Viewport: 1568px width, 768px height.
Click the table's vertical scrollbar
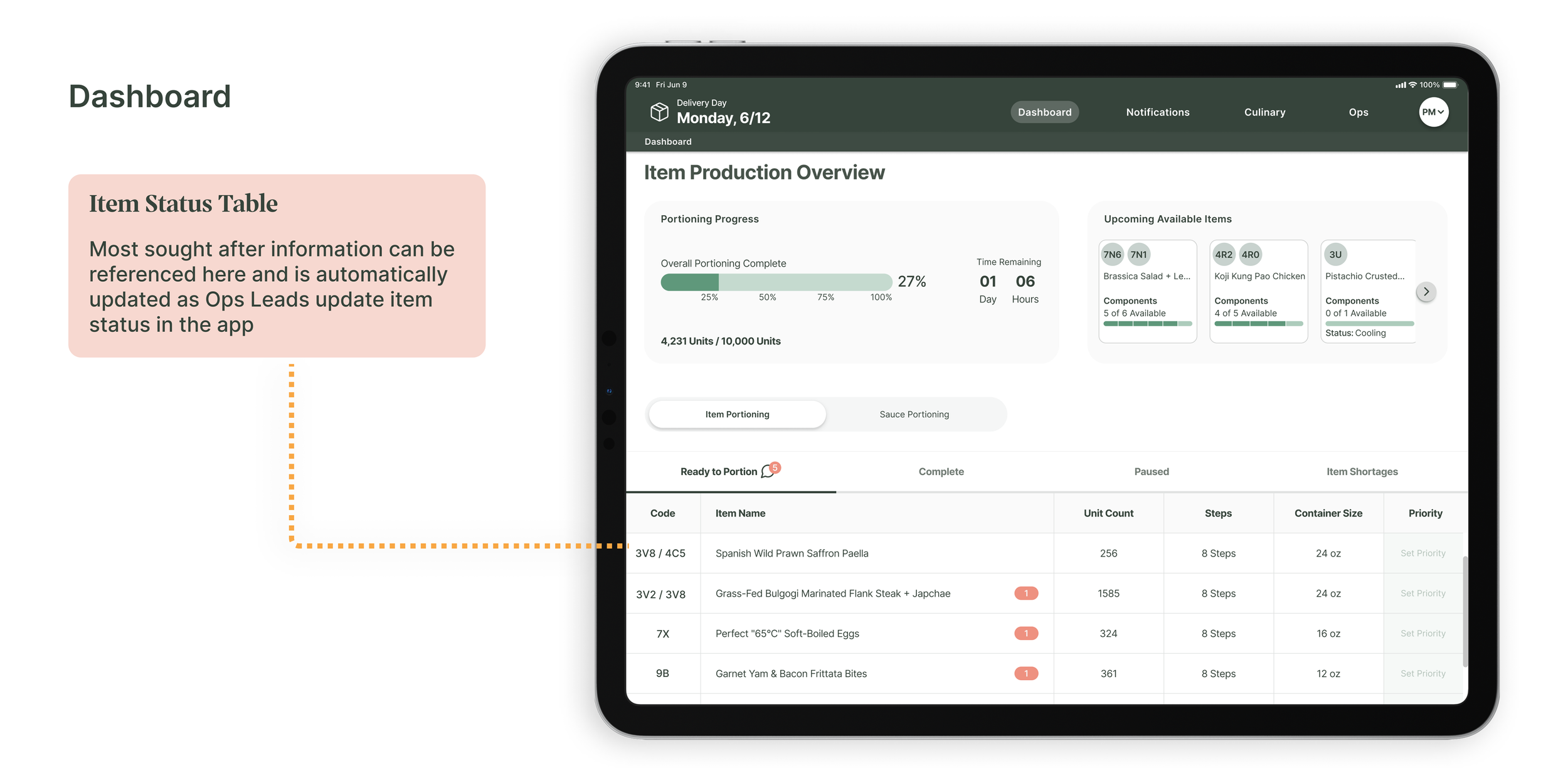pyautogui.click(x=1465, y=612)
